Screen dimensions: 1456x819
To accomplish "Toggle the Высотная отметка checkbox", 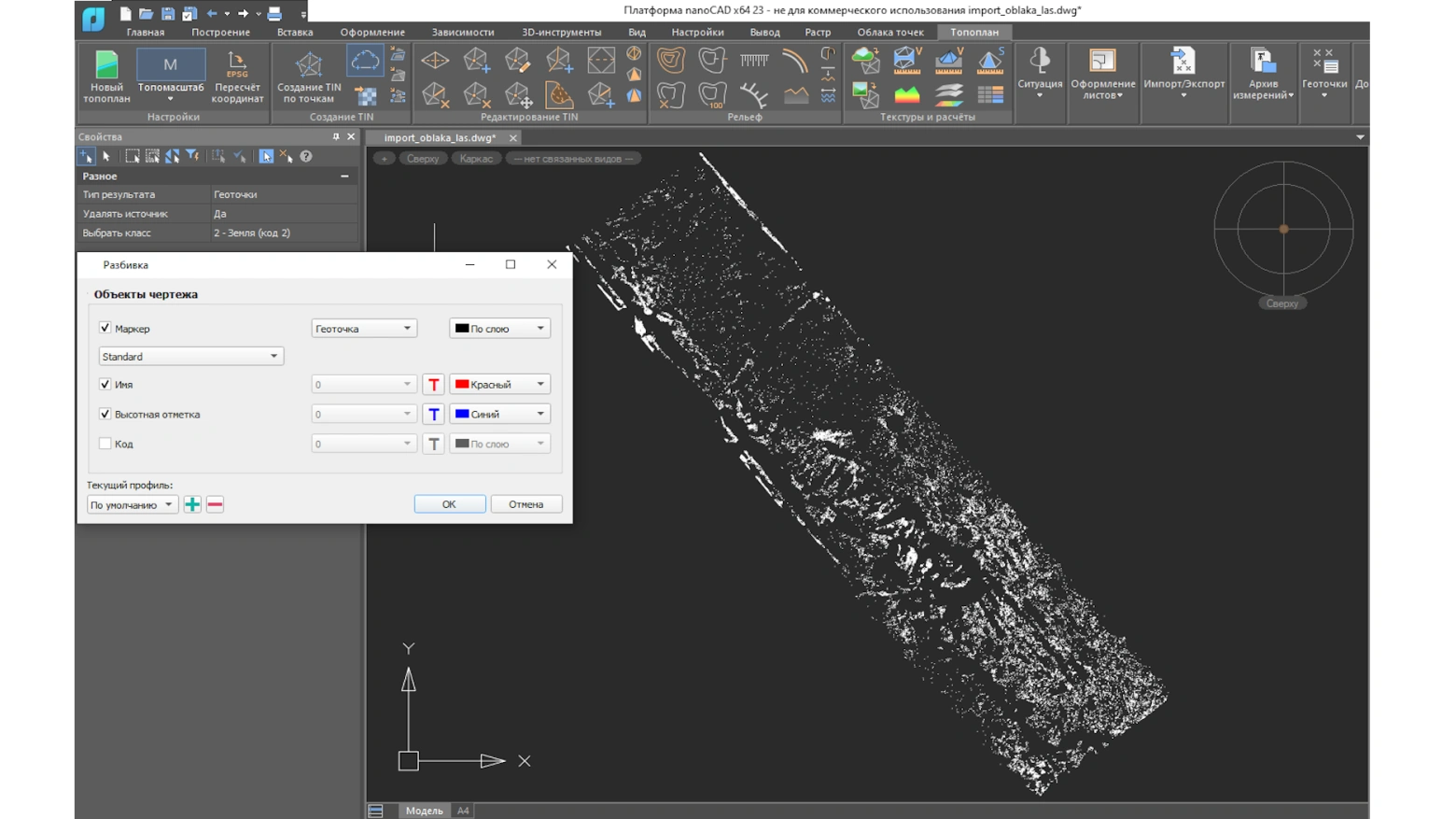I will tap(105, 414).
